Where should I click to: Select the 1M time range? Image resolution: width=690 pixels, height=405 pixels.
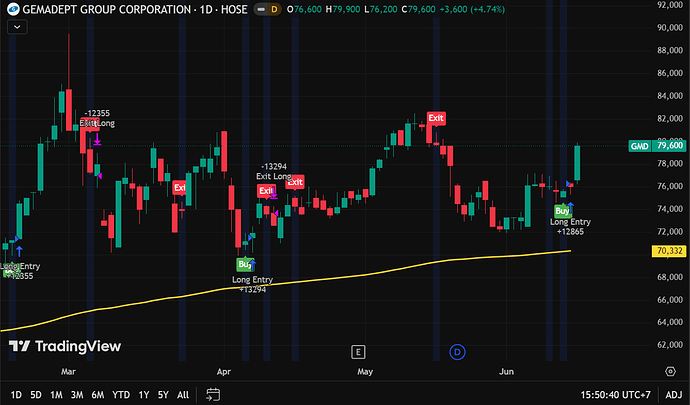pyautogui.click(x=56, y=395)
